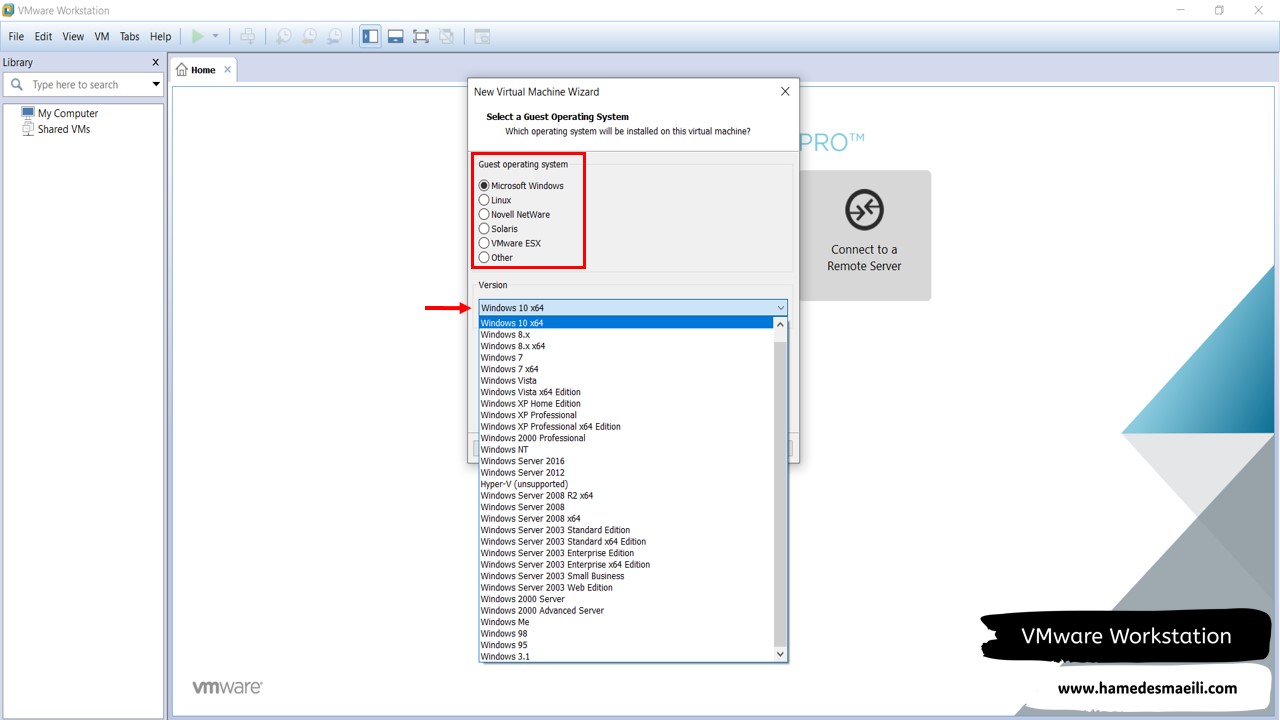The image size is (1280, 720).
Task: Collapse the Version combo box showing Windows 10 x64
Action: pyautogui.click(x=633, y=308)
